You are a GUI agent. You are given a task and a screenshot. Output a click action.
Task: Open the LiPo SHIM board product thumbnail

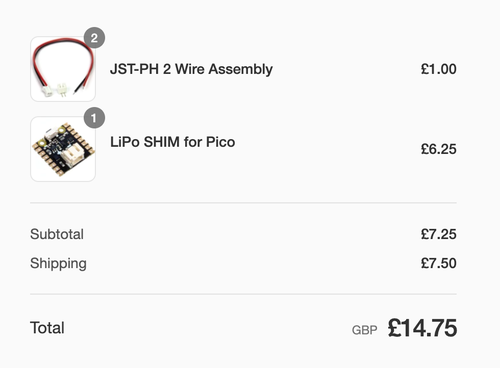tap(63, 149)
